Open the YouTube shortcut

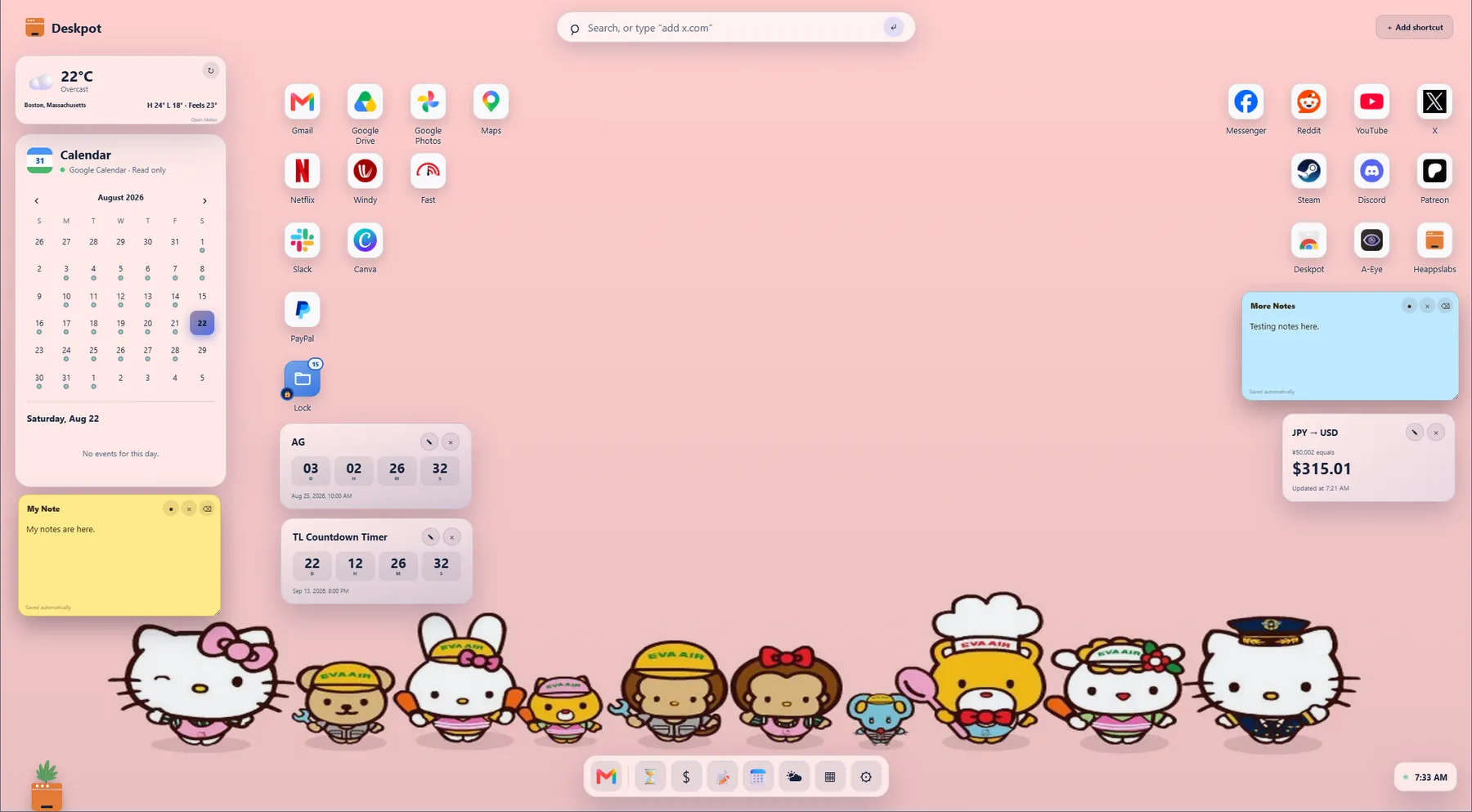tap(1371, 102)
